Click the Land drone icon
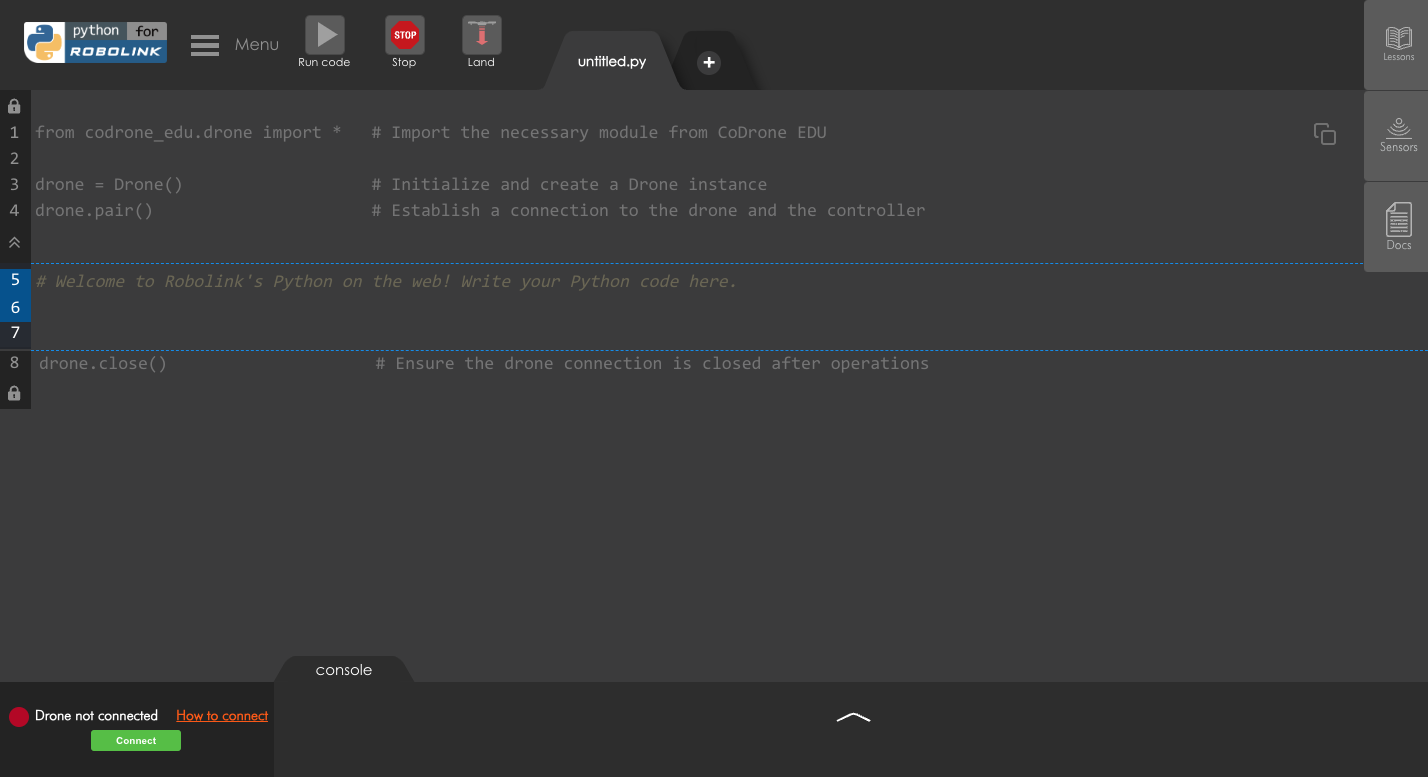Screen dimensions: 1428x777 (x=481, y=36)
